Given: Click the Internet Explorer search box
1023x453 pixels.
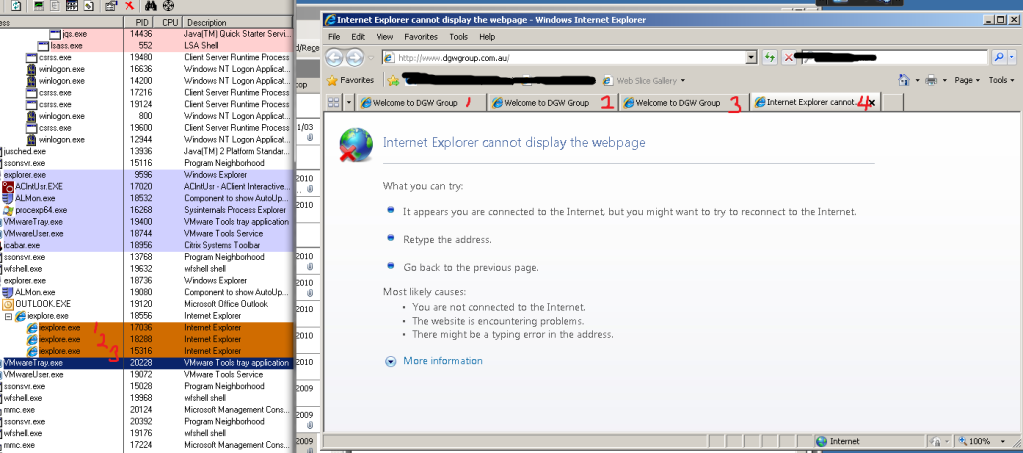Looking at the screenshot, I should [895, 57].
